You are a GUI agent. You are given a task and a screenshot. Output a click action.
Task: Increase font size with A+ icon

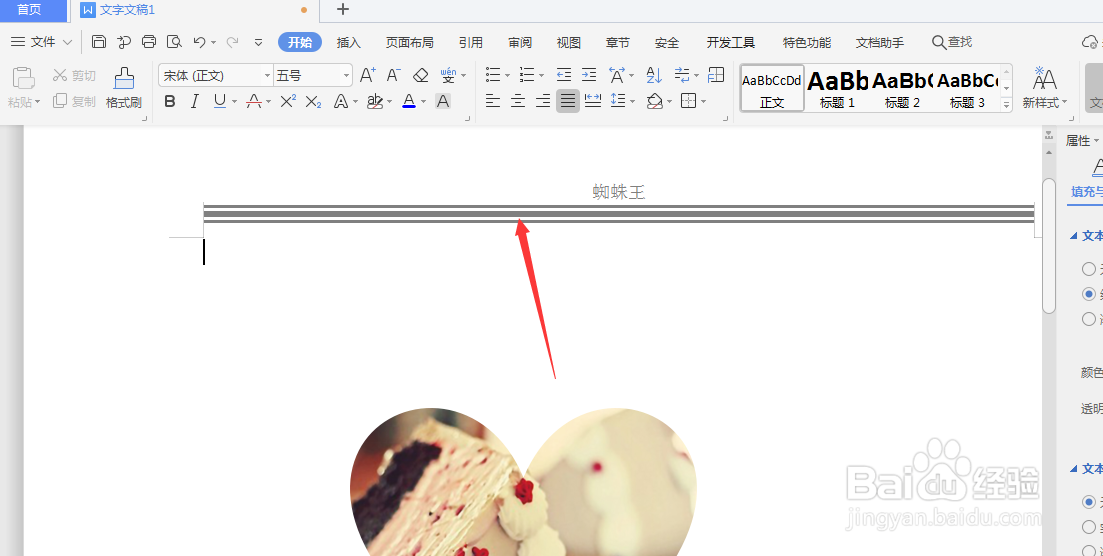pos(368,75)
